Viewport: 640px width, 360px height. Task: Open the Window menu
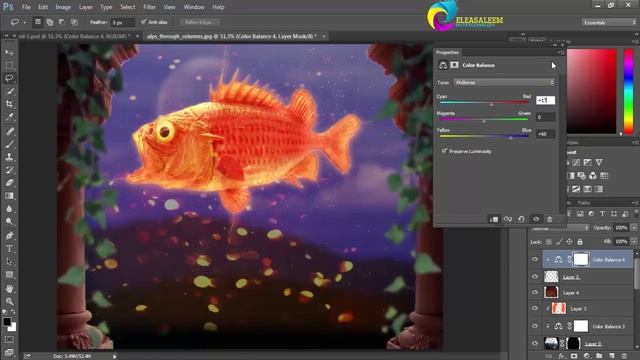click(x=194, y=7)
